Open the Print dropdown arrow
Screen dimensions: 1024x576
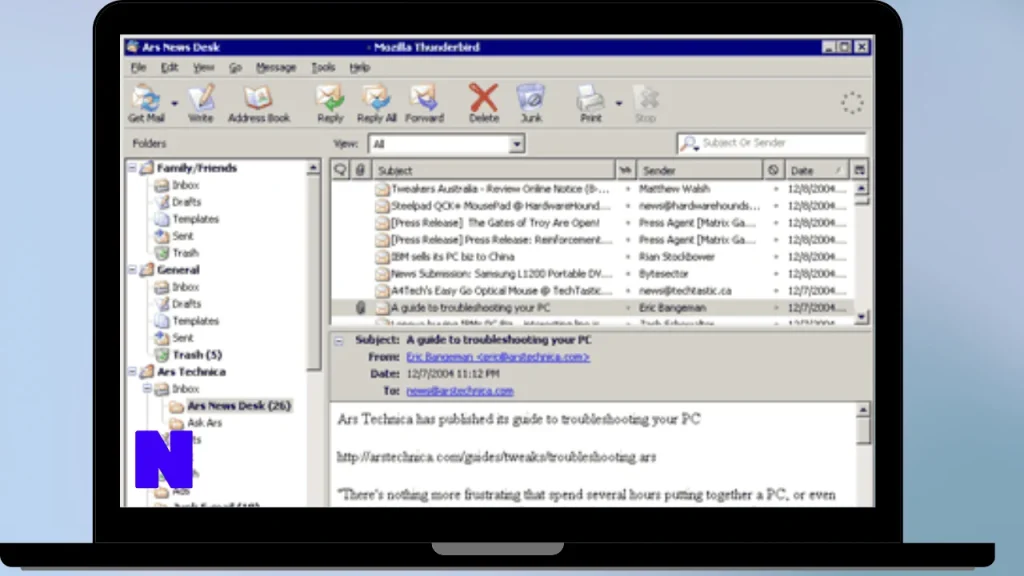[618, 103]
